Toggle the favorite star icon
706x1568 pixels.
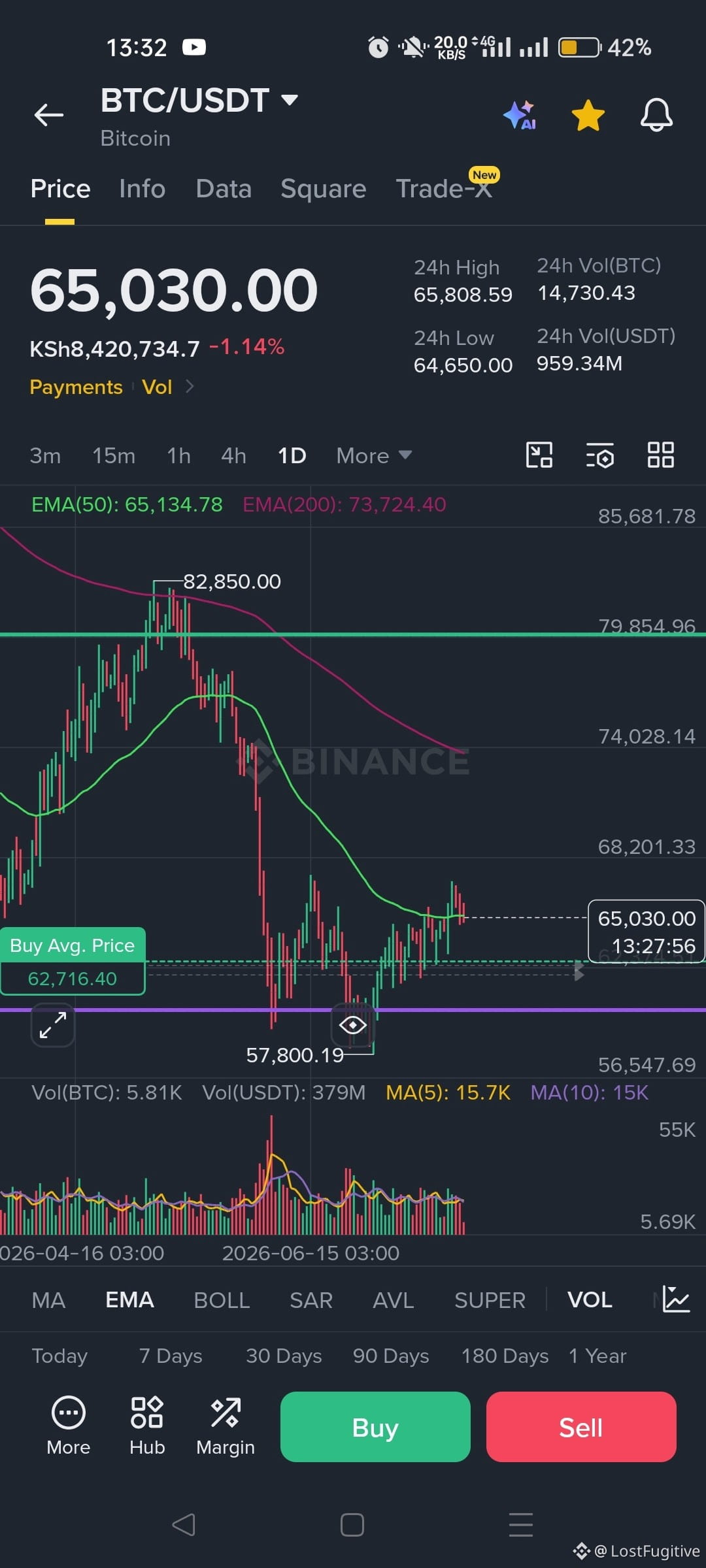(588, 115)
